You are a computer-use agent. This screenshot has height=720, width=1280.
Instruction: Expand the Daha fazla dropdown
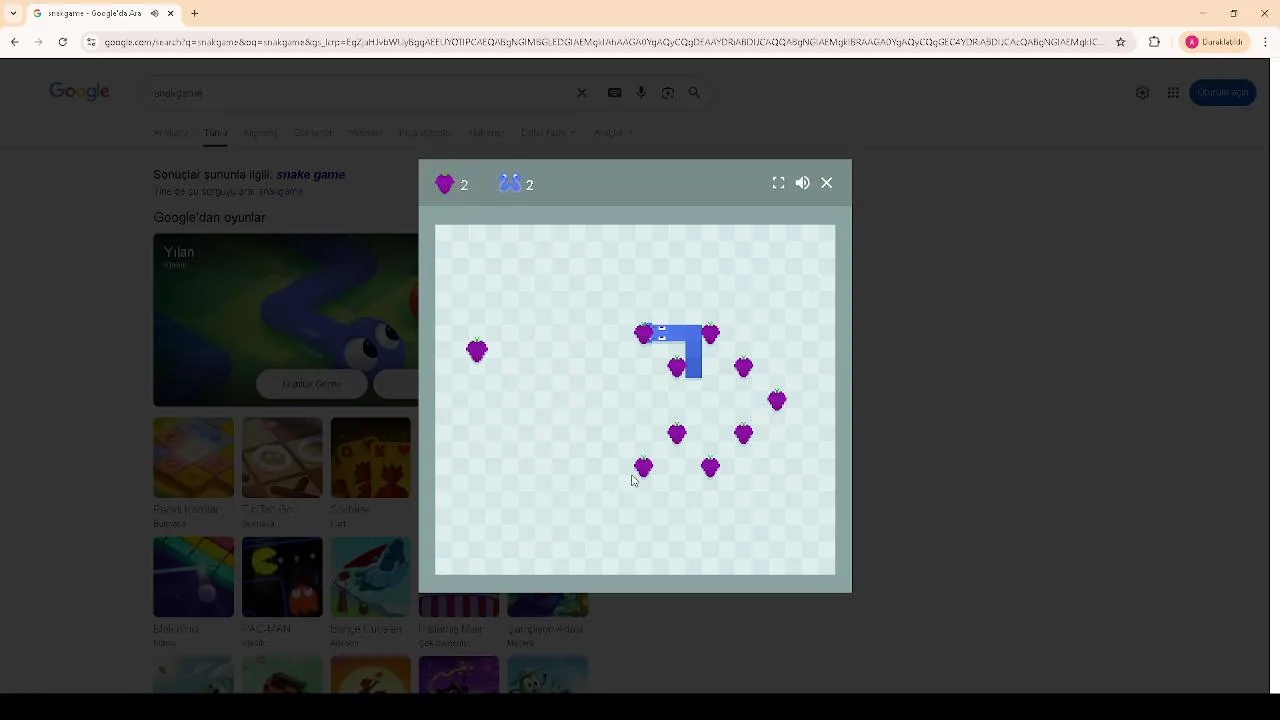547,132
